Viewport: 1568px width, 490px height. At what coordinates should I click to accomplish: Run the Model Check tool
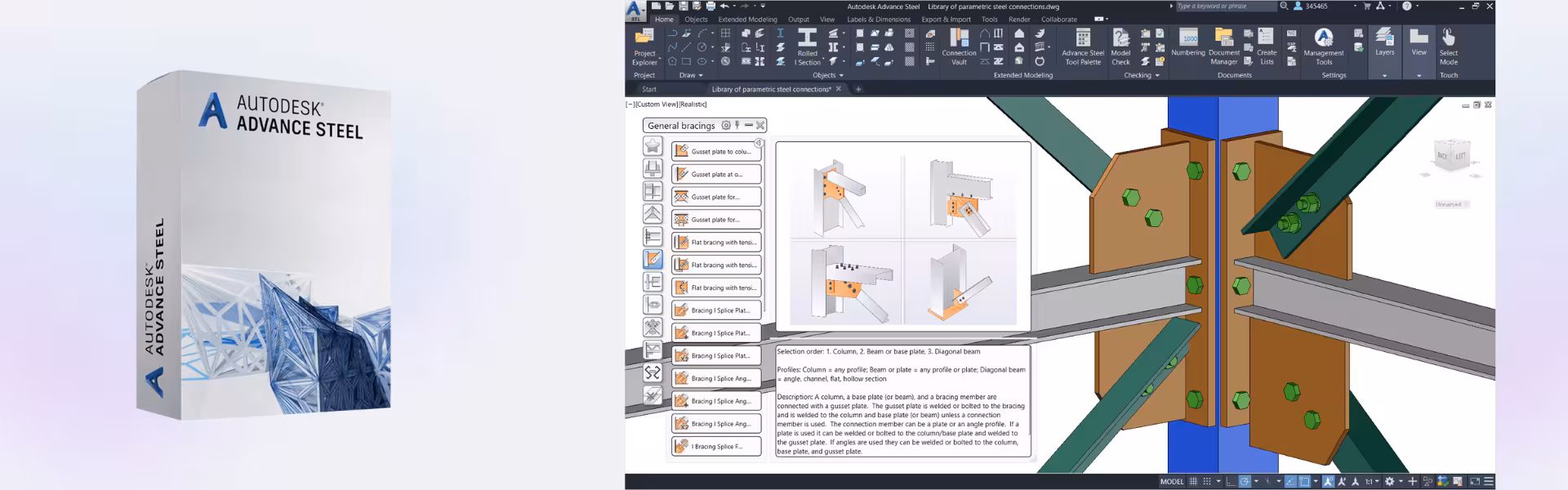(1120, 47)
